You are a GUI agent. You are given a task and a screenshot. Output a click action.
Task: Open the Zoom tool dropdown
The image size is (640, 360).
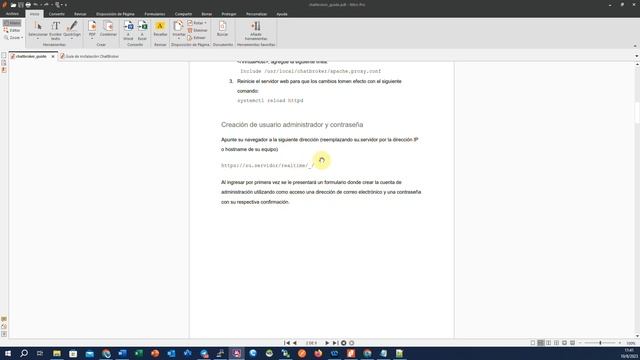click(x=13, y=38)
